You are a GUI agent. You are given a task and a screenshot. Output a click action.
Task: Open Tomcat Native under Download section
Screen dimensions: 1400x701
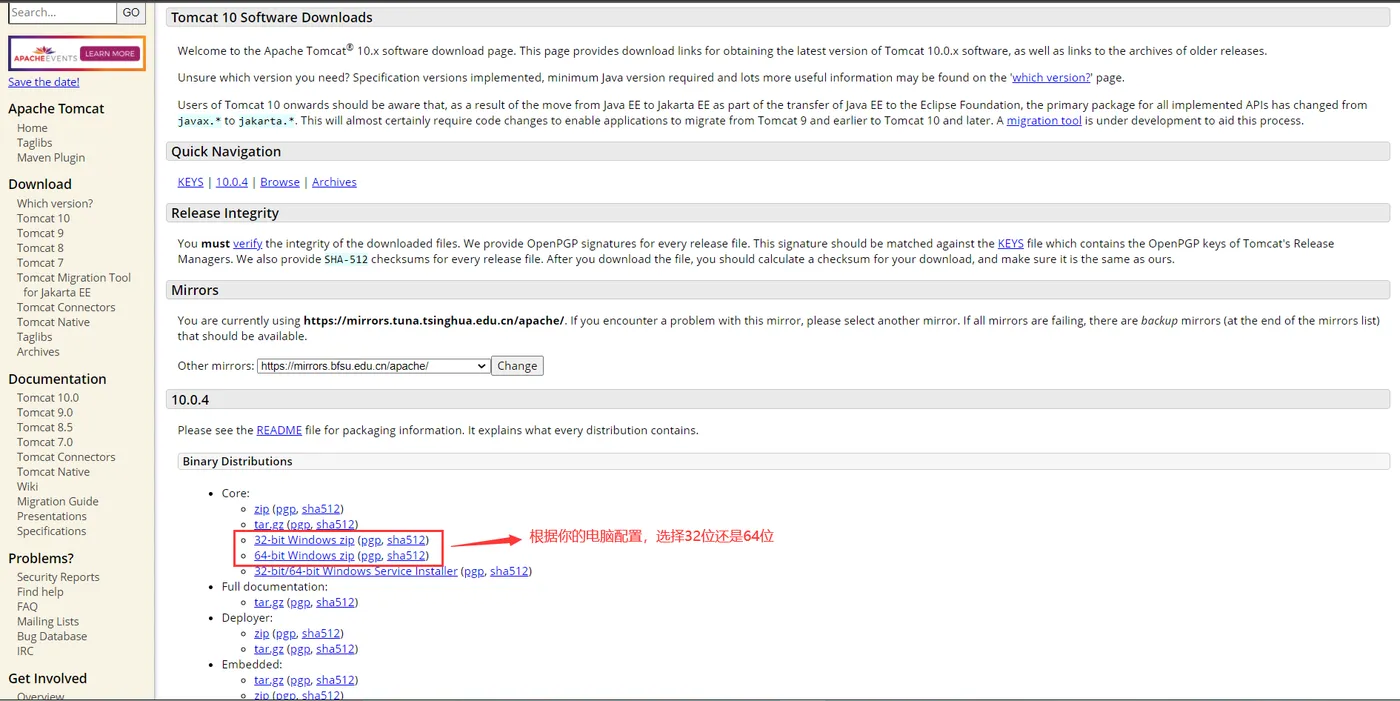(x=53, y=322)
